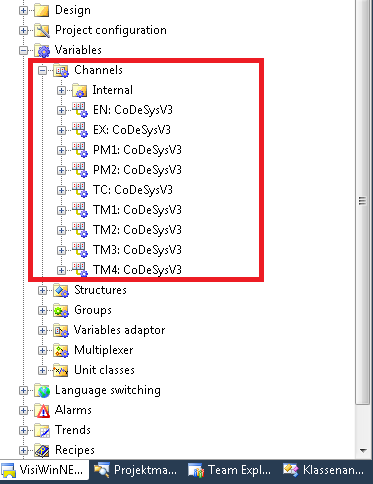Switch to the Projektma... tab

tap(136, 470)
